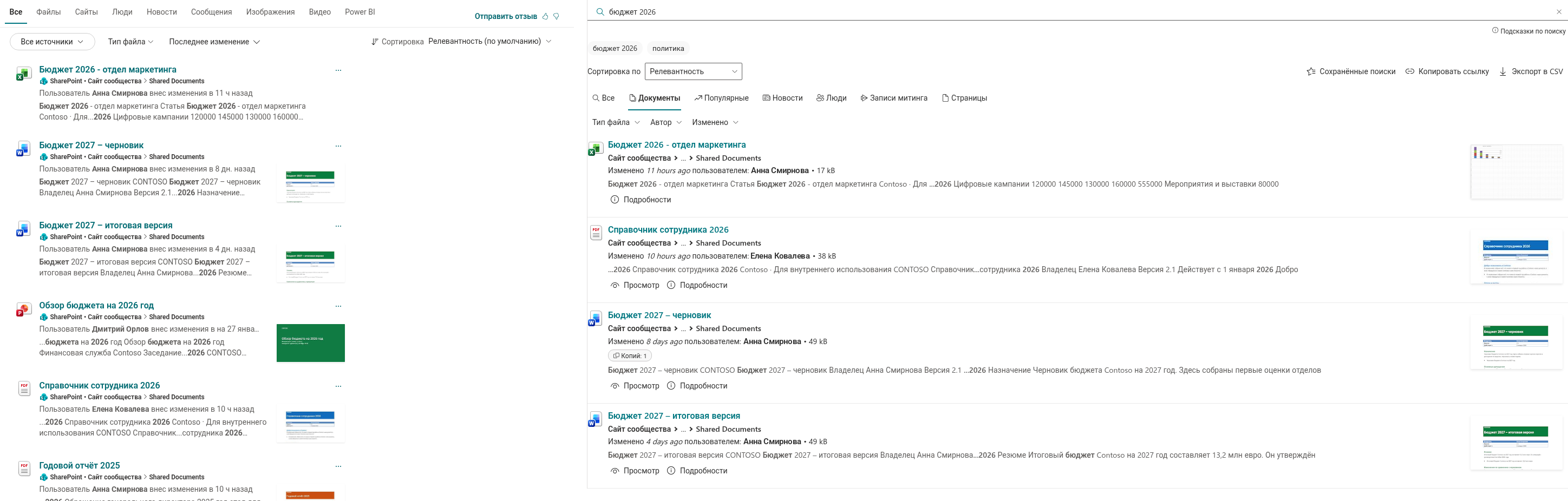Select Страницы tab
The image size is (1568, 501).
(964, 98)
